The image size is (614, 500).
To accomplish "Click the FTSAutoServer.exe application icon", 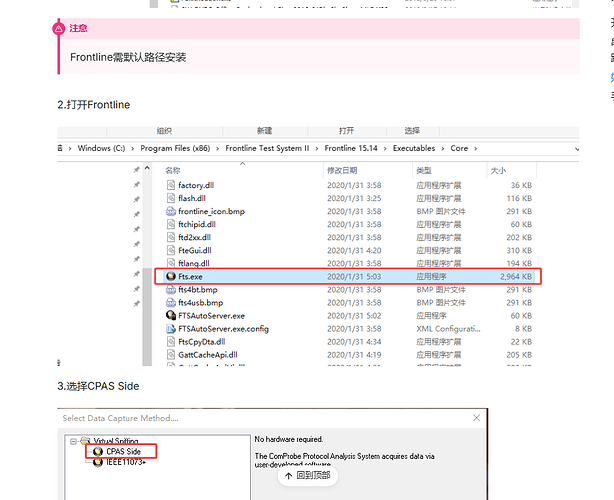I will point(171,316).
